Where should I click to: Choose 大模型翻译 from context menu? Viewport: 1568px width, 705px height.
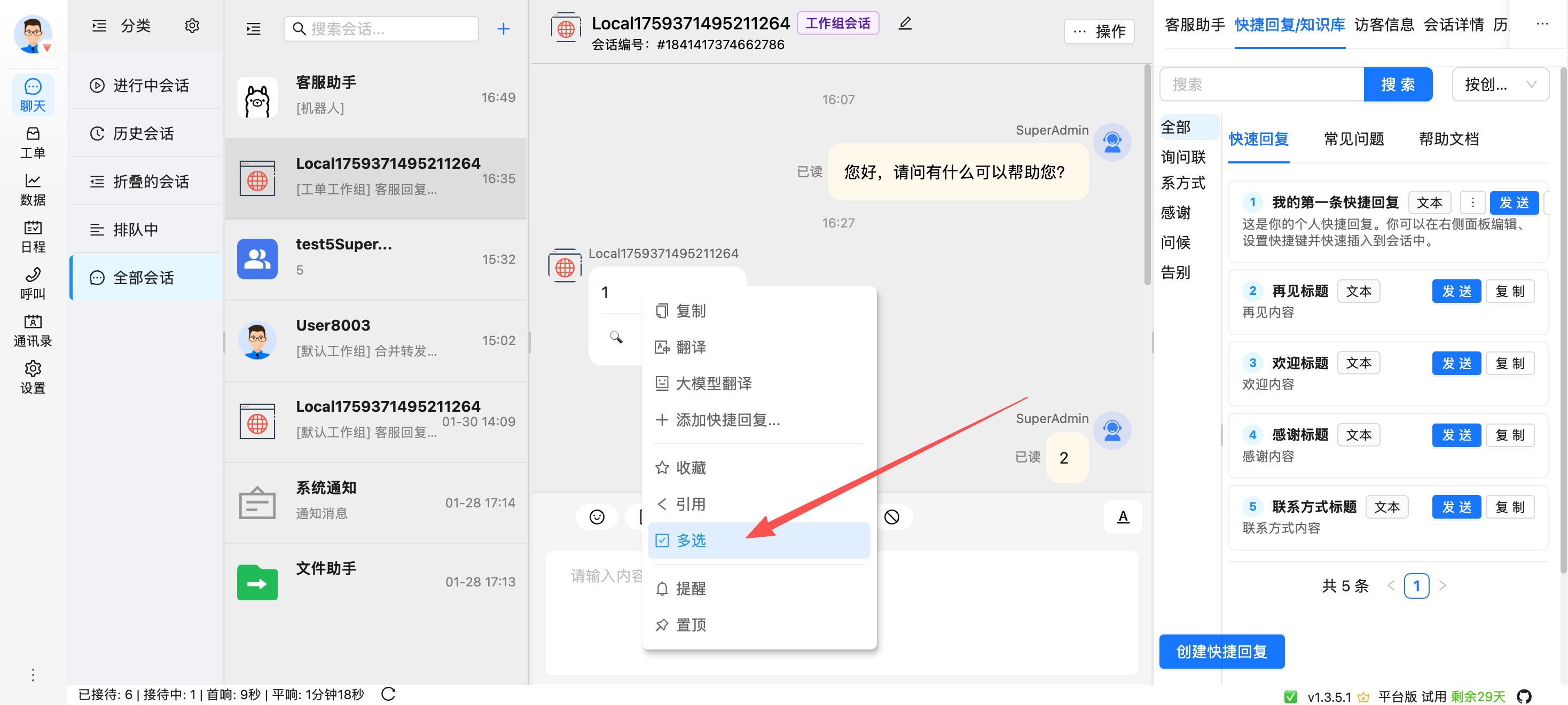pos(714,383)
